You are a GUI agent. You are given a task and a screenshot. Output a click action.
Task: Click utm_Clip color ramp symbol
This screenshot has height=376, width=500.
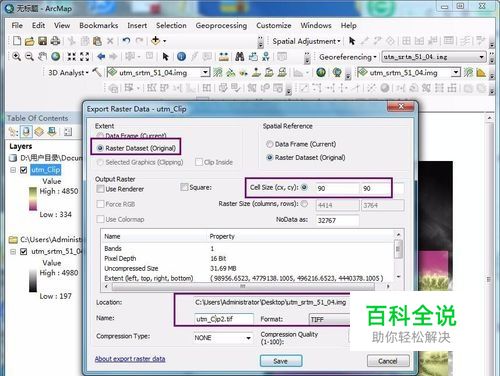pyautogui.click(x=33, y=199)
